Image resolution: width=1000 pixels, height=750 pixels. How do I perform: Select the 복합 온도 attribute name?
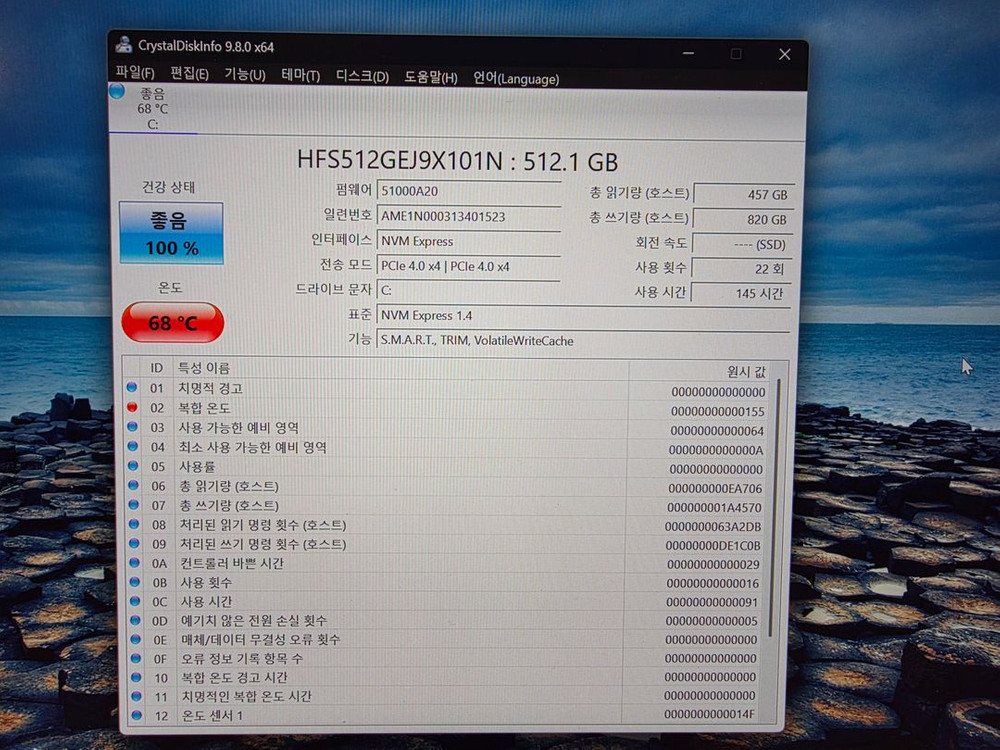click(x=204, y=408)
